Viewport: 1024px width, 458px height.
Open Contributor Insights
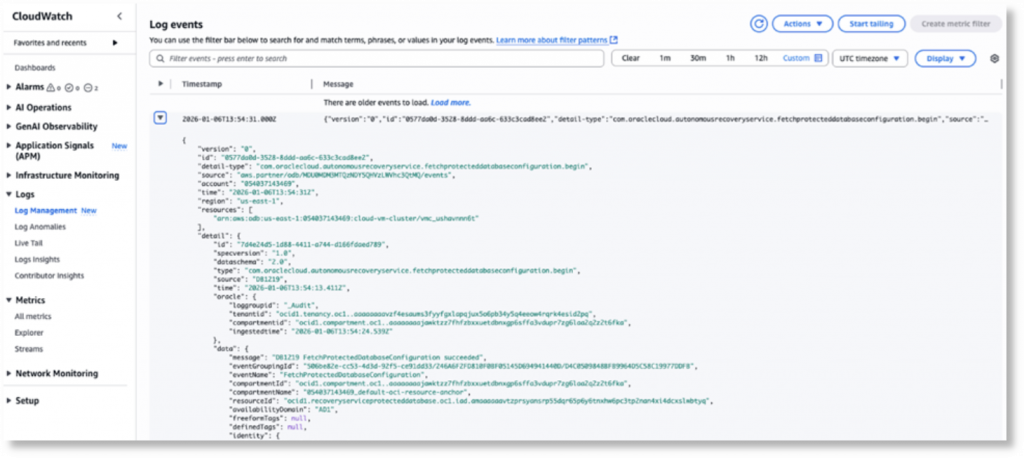[49, 276]
